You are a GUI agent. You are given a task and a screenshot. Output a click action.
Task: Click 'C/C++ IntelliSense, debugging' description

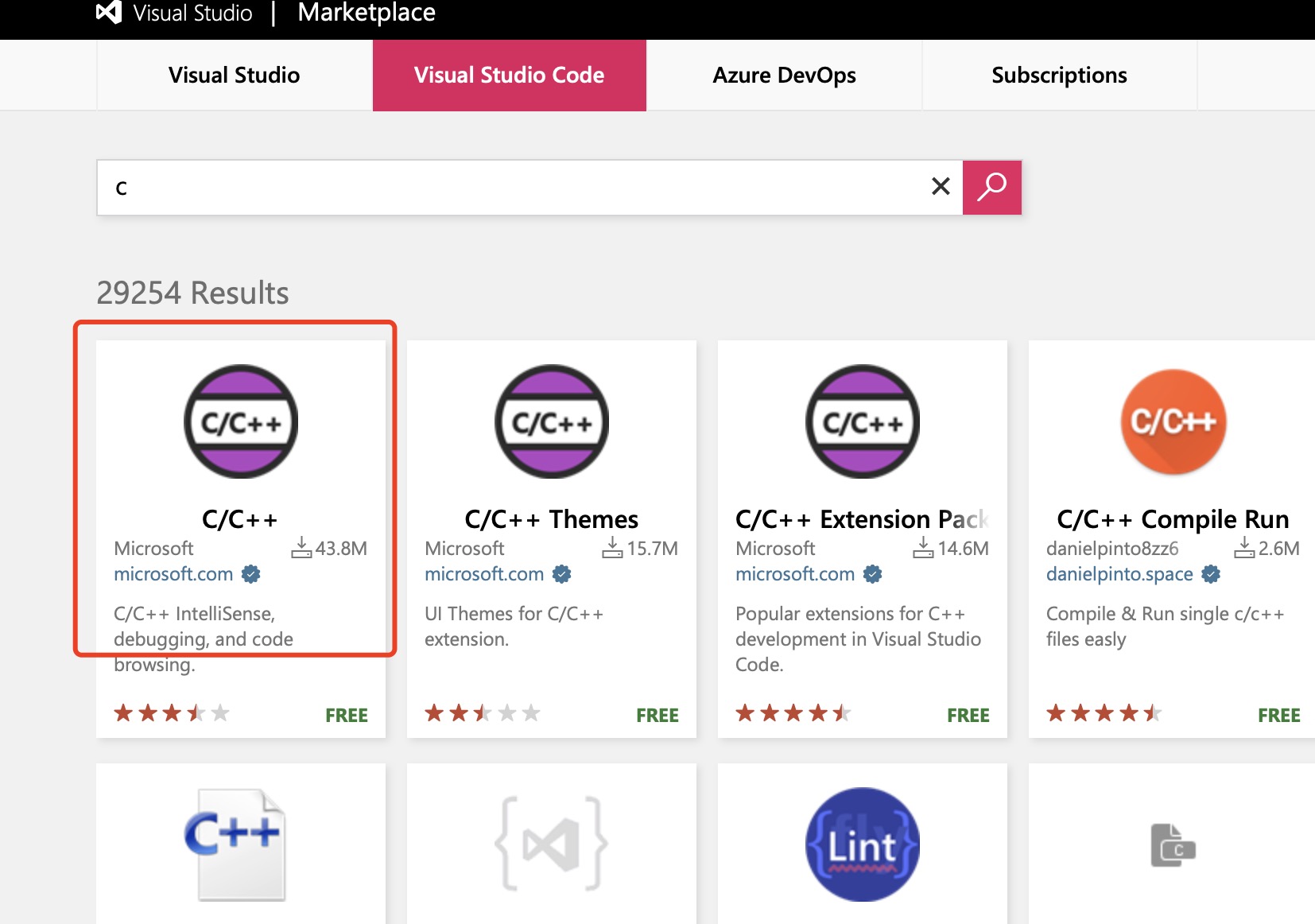point(204,639)
